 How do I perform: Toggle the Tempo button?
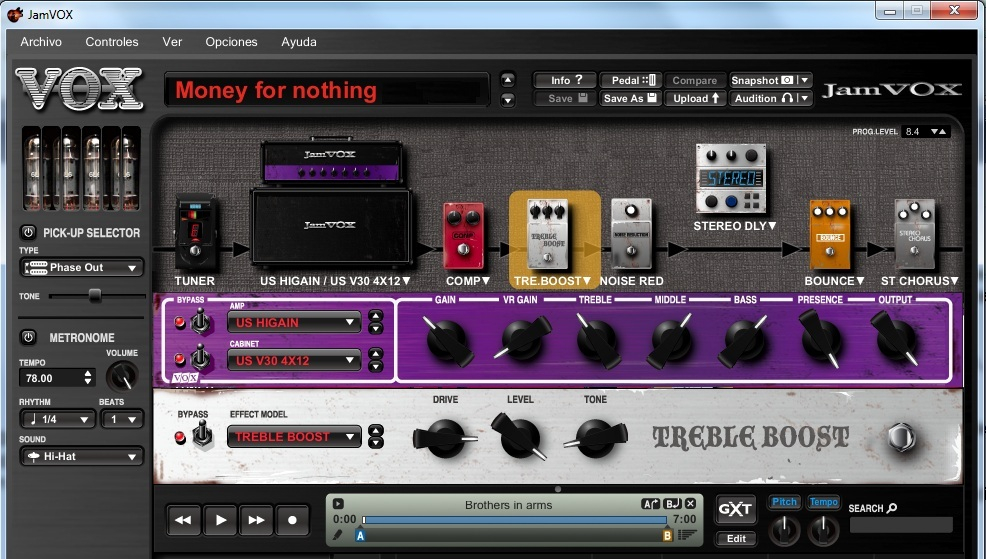[x=824, y=502]
